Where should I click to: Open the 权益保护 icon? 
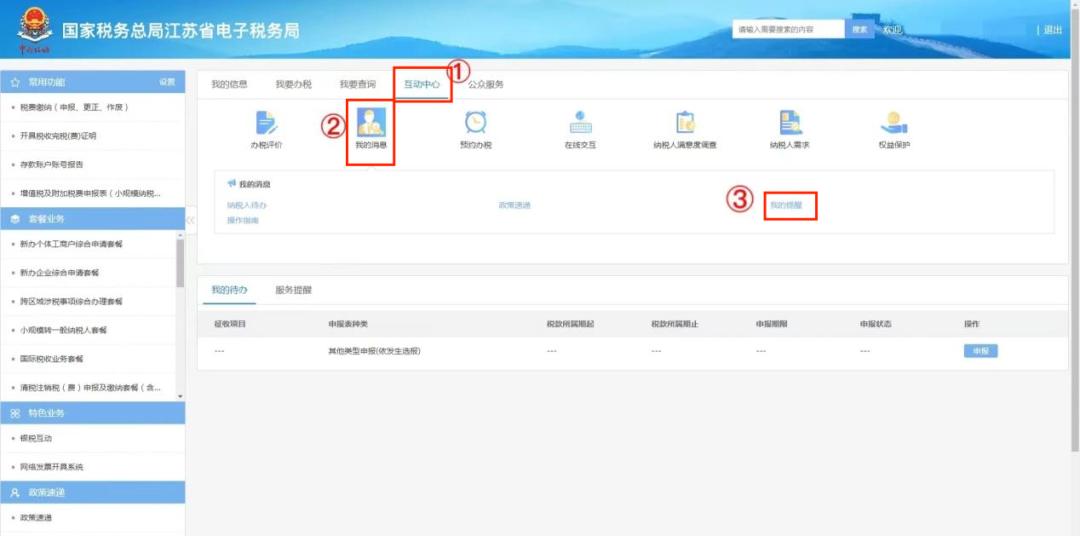(x=894, y=123)
